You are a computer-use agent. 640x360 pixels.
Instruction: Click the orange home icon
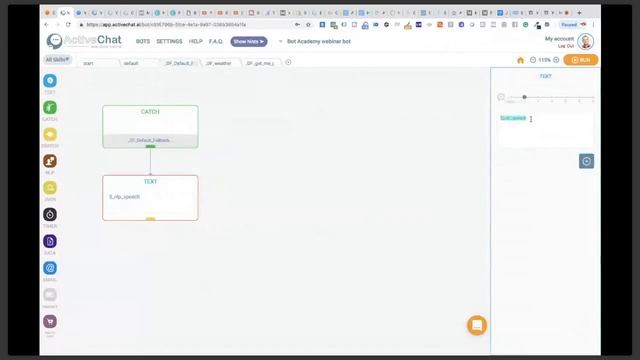pyautogui.click(x=520, y=60)
